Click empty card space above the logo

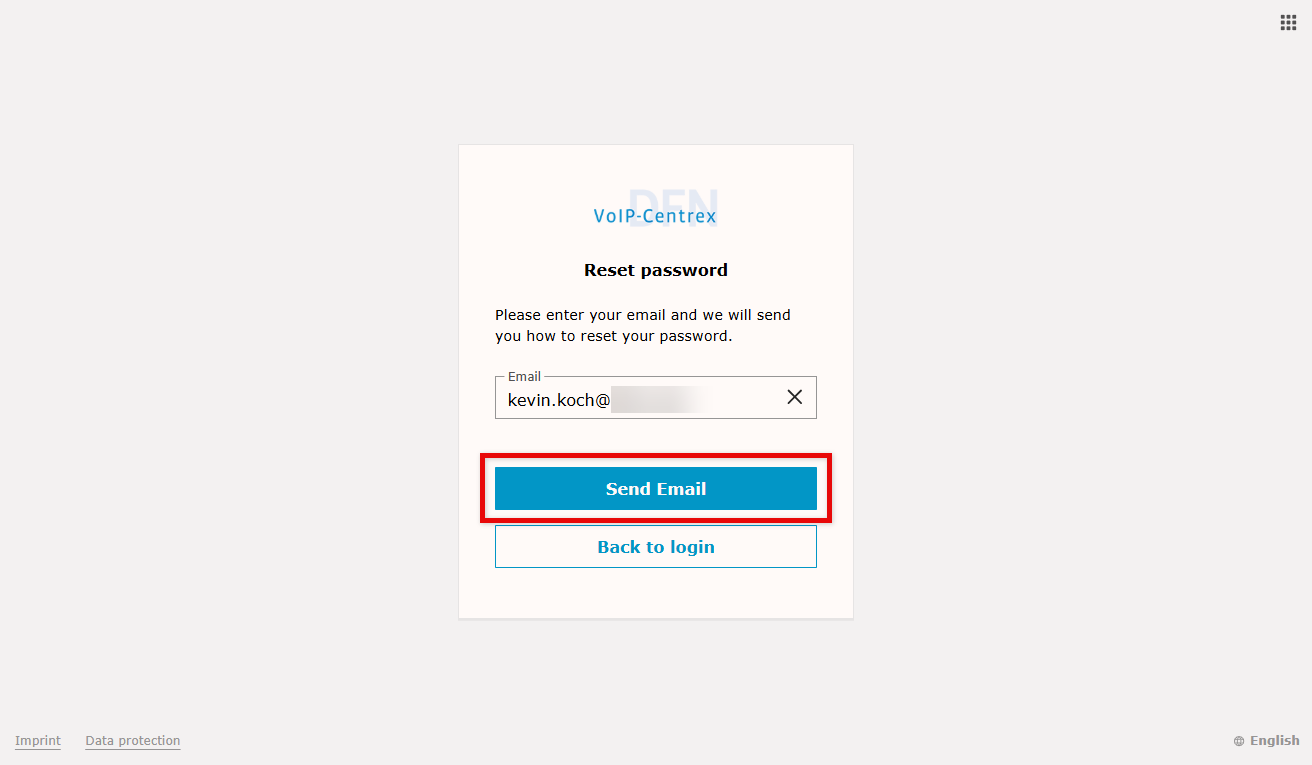(x=656, y=163)
